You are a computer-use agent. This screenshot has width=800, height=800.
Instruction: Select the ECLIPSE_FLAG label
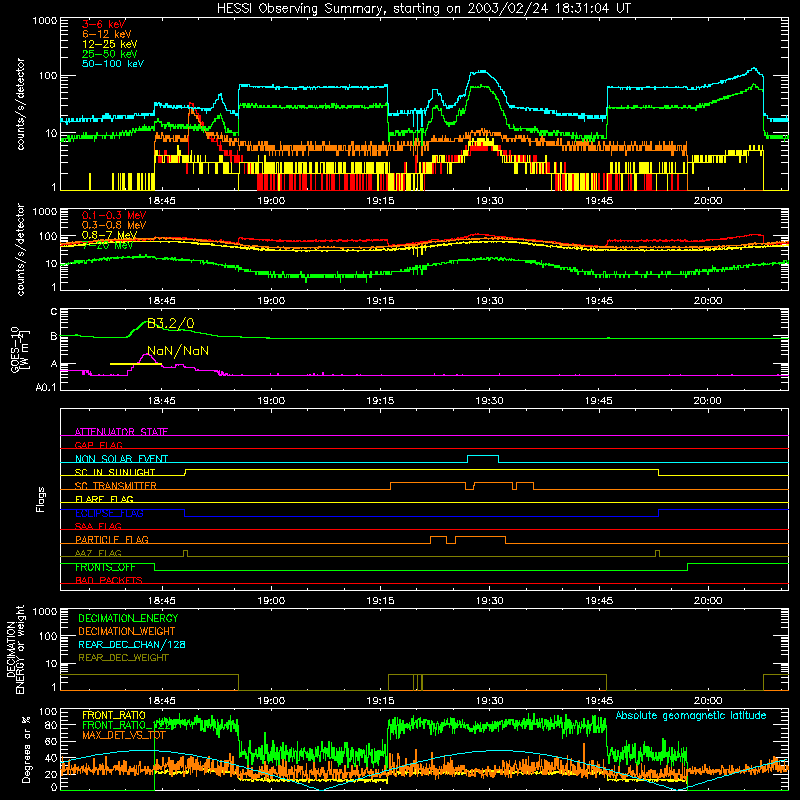pos(109,513)
